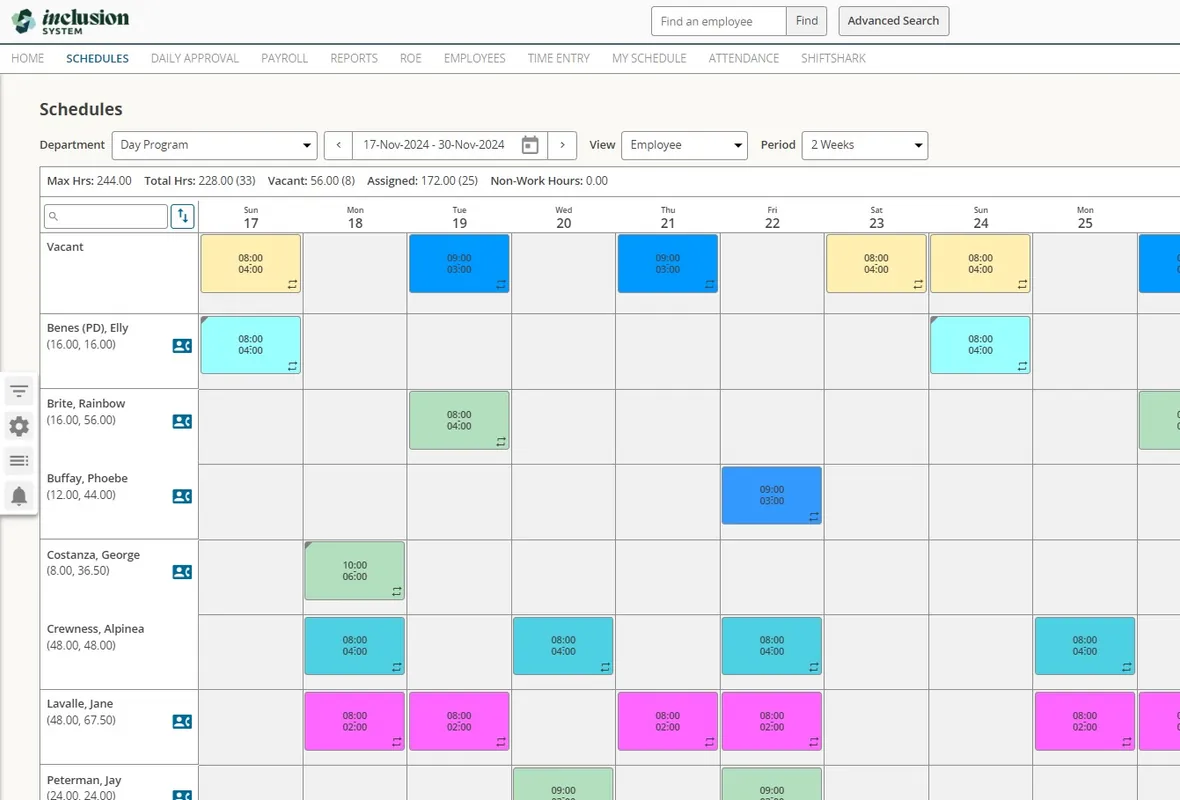Open the filter panel in the left sidebar
Viewport: 1180px width, 800px height.
click(18, 391)
